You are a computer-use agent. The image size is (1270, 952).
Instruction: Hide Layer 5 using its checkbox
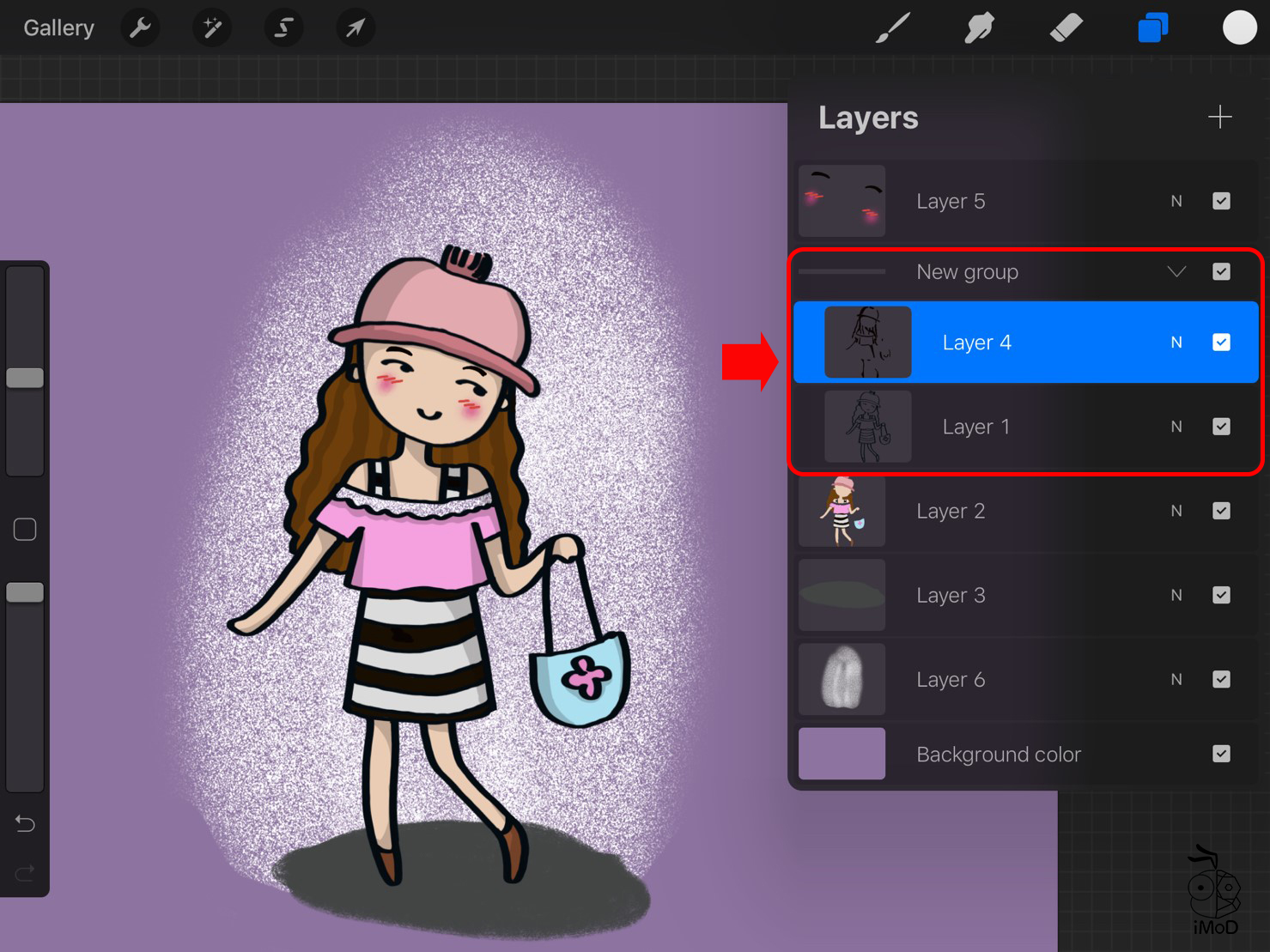tap(1221, 201)
